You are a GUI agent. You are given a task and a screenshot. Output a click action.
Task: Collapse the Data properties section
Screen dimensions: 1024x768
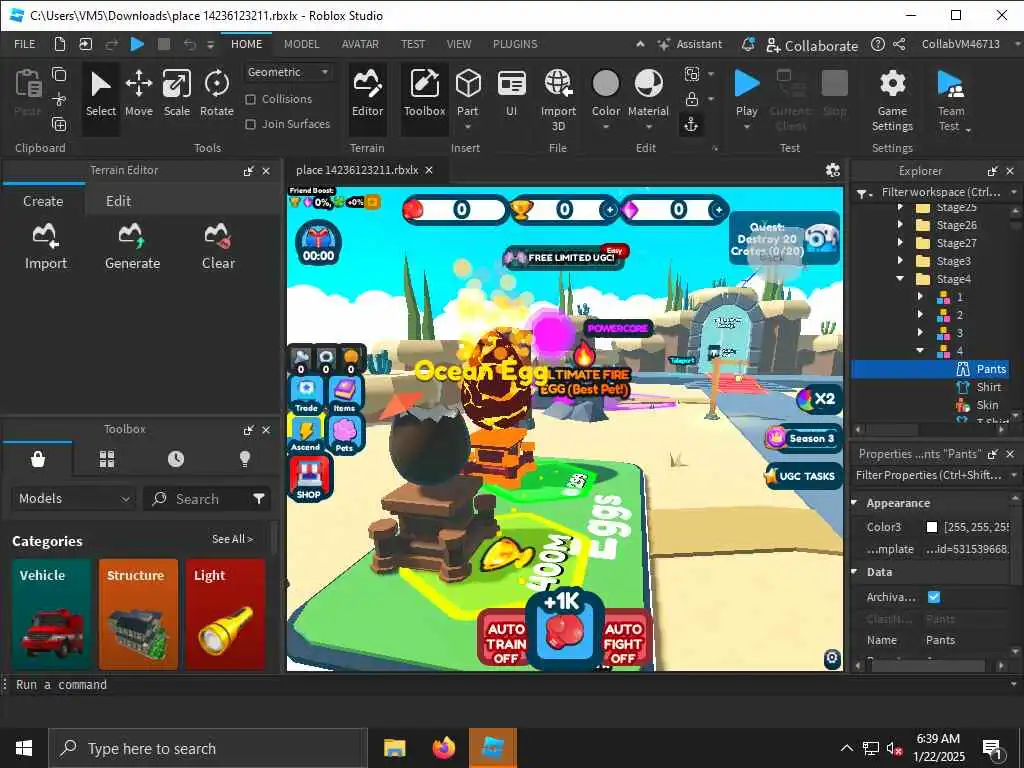point(855,572)
